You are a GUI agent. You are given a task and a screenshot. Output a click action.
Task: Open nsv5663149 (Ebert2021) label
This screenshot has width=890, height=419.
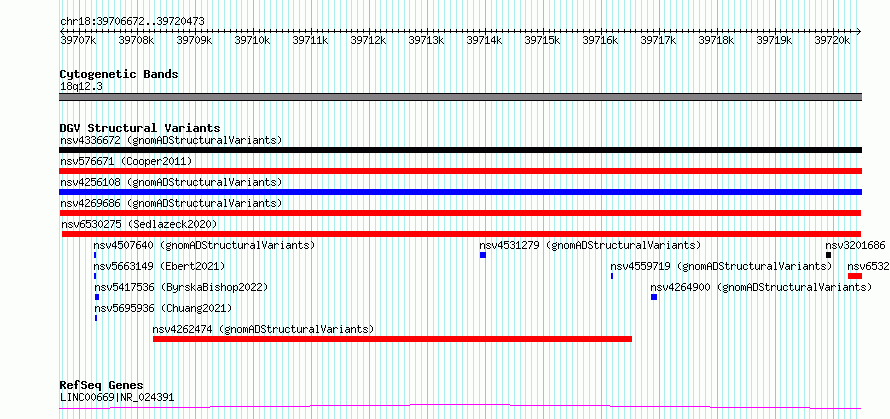point(159,266)
